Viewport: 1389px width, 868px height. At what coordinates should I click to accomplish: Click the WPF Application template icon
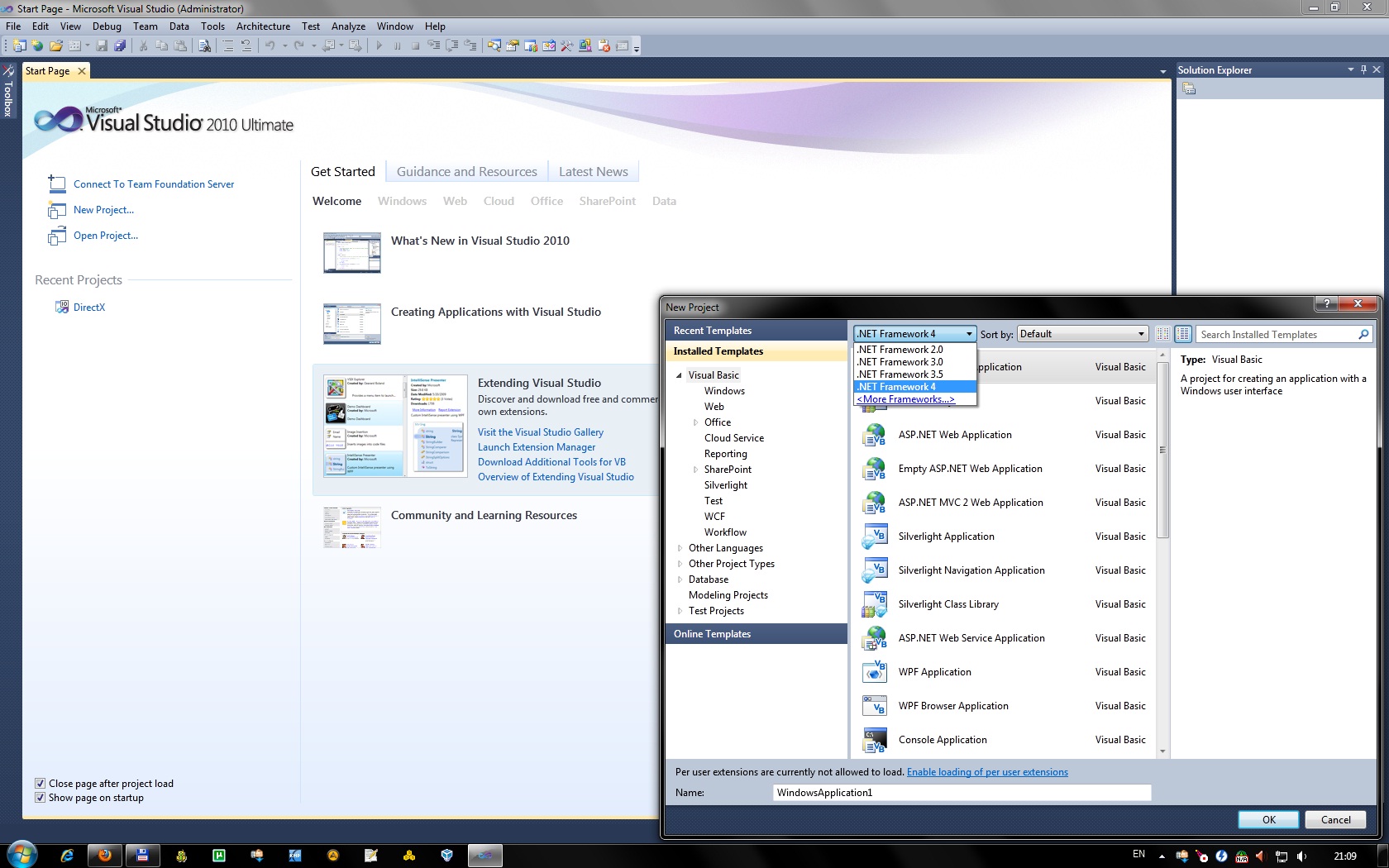tap(874, 672)
